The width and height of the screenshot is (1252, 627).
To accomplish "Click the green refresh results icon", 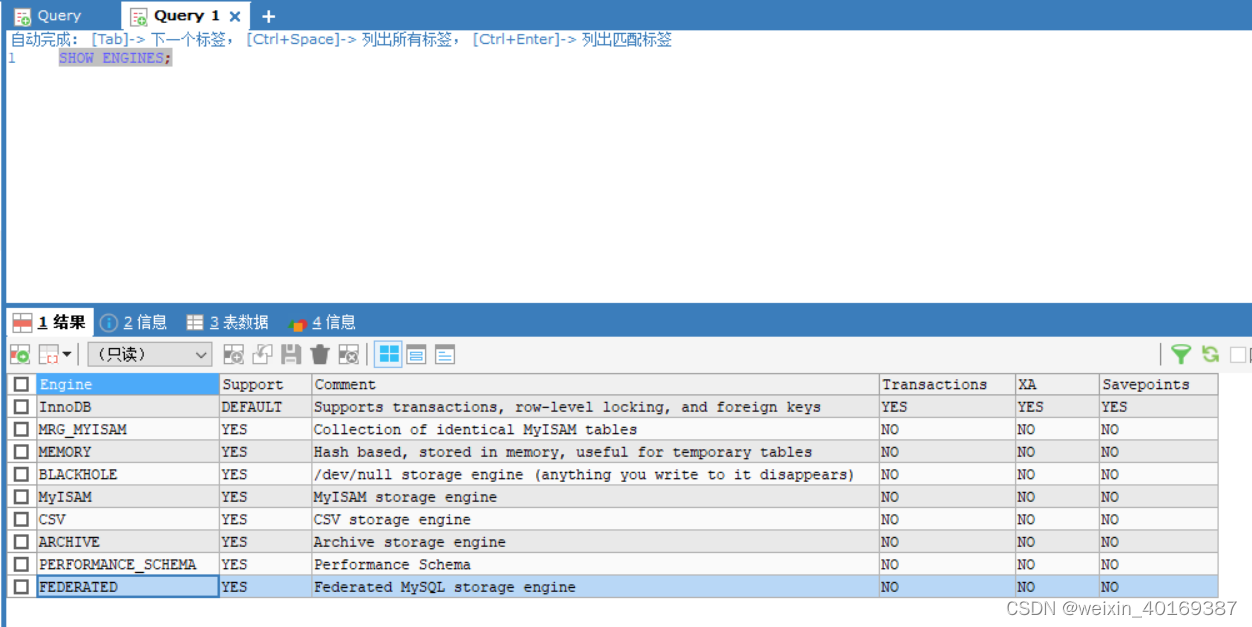I will pos(1210,354).
